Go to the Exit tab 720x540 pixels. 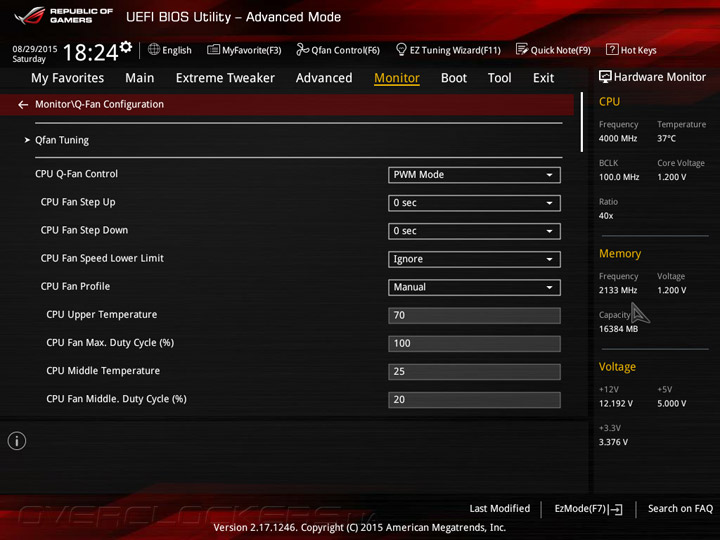543,78
